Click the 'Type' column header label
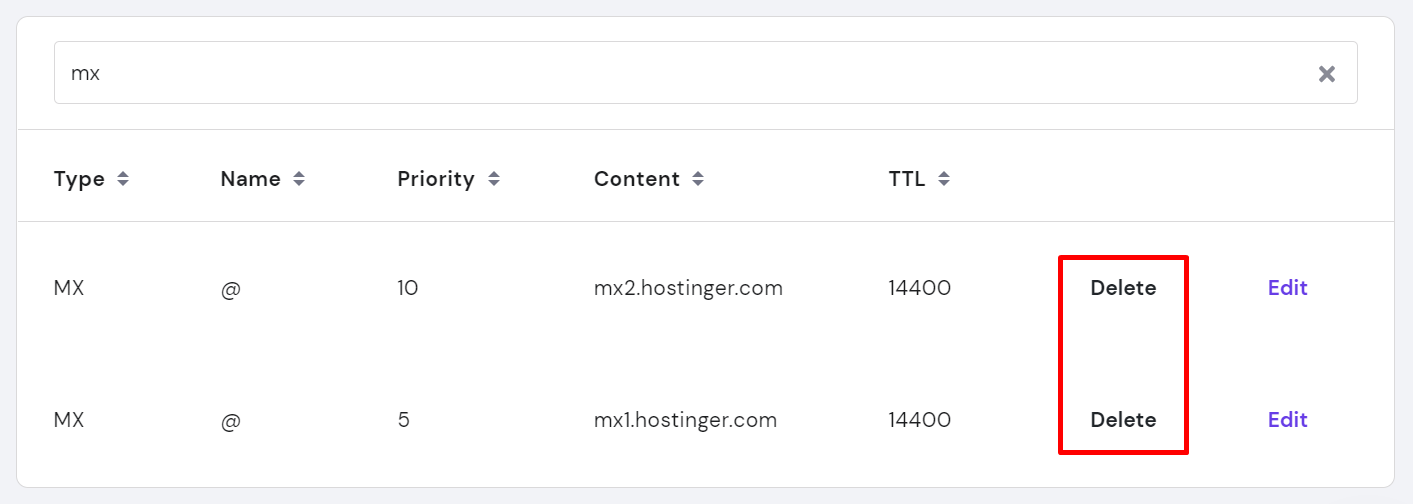The width and height of the screenshot is (1413, 504). [79, 179]
